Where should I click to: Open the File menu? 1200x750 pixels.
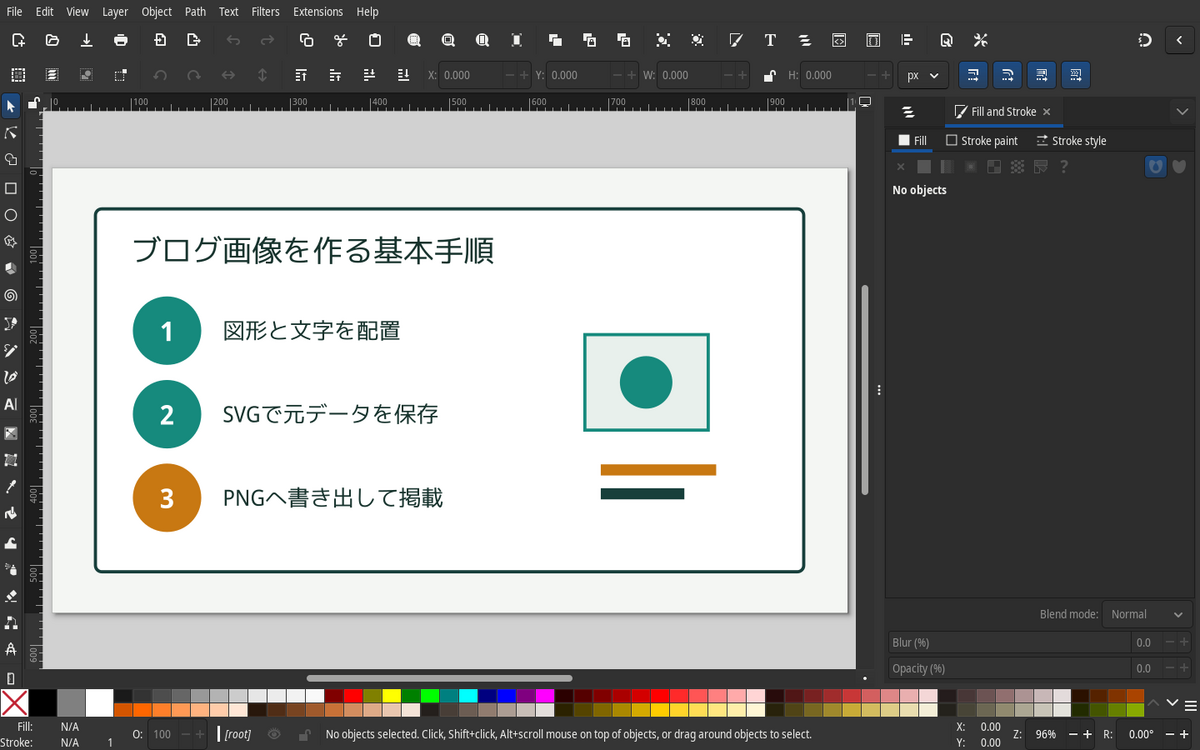point(14,12)
